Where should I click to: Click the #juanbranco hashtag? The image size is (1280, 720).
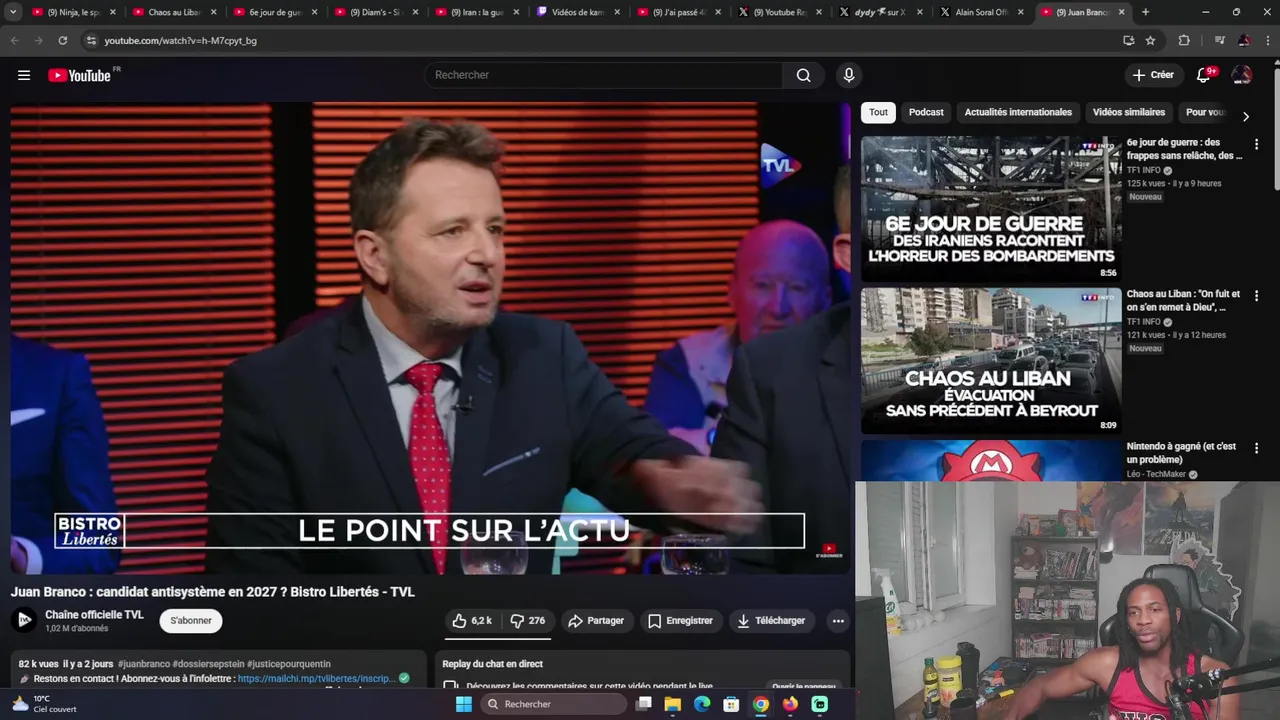[143, 664]
